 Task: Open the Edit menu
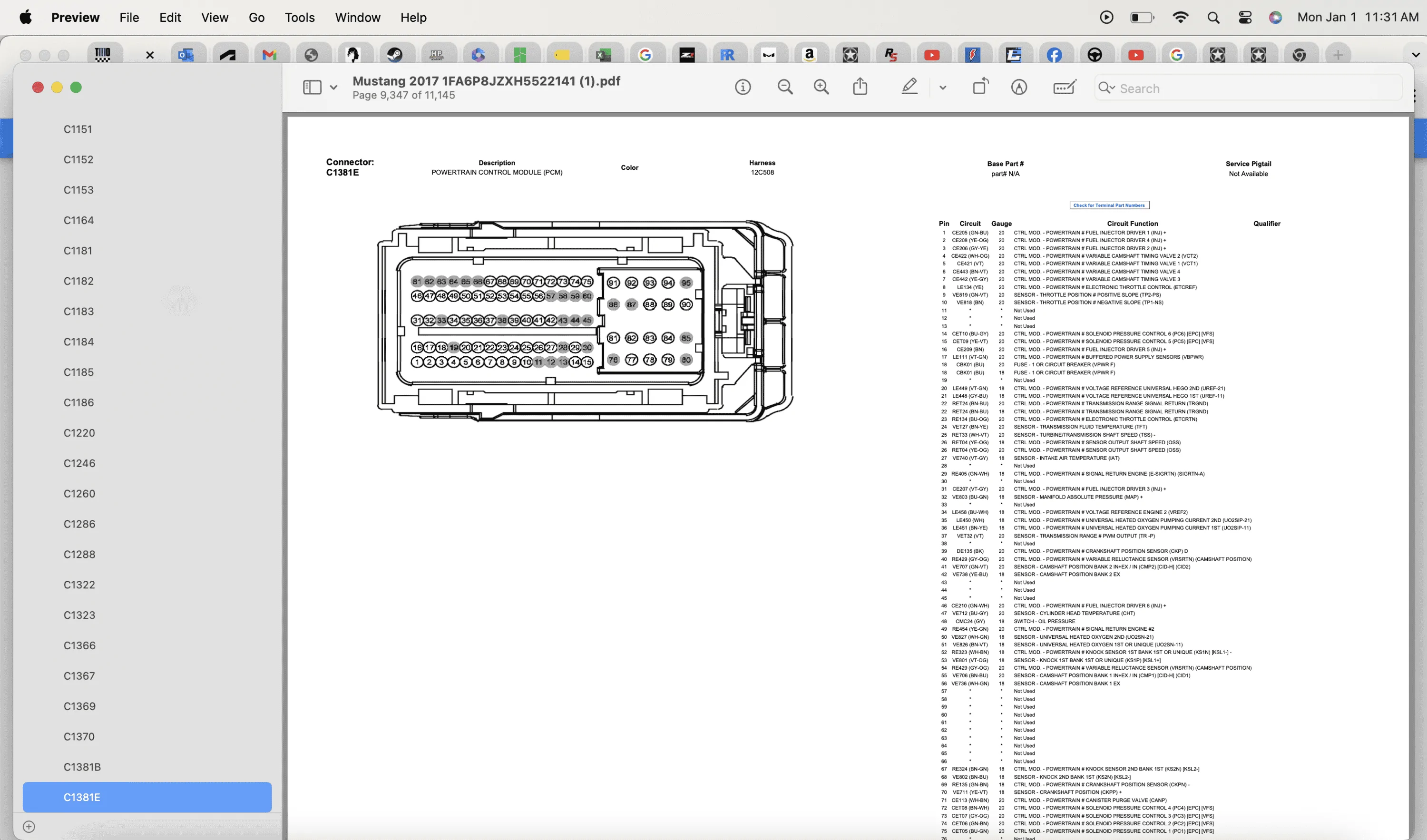(170, 18)
